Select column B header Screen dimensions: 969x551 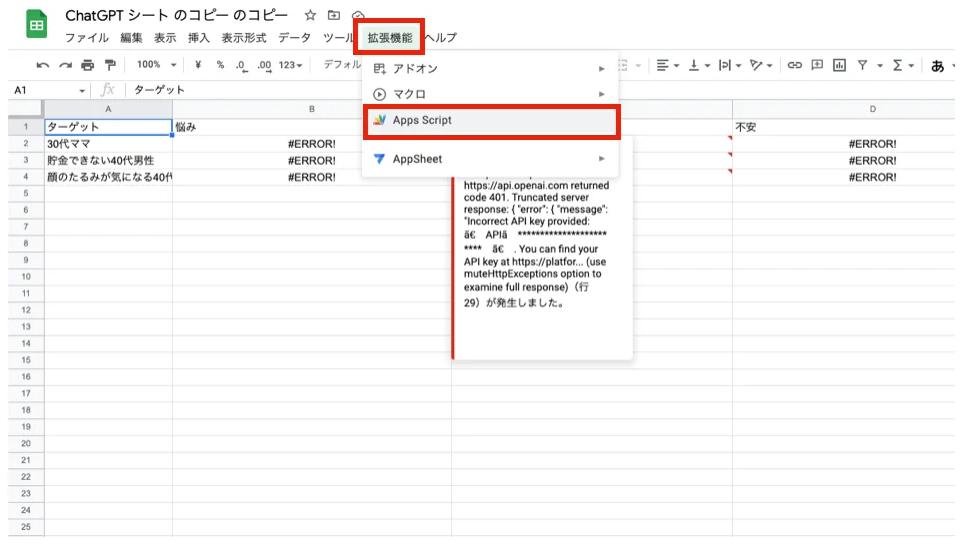312,109
